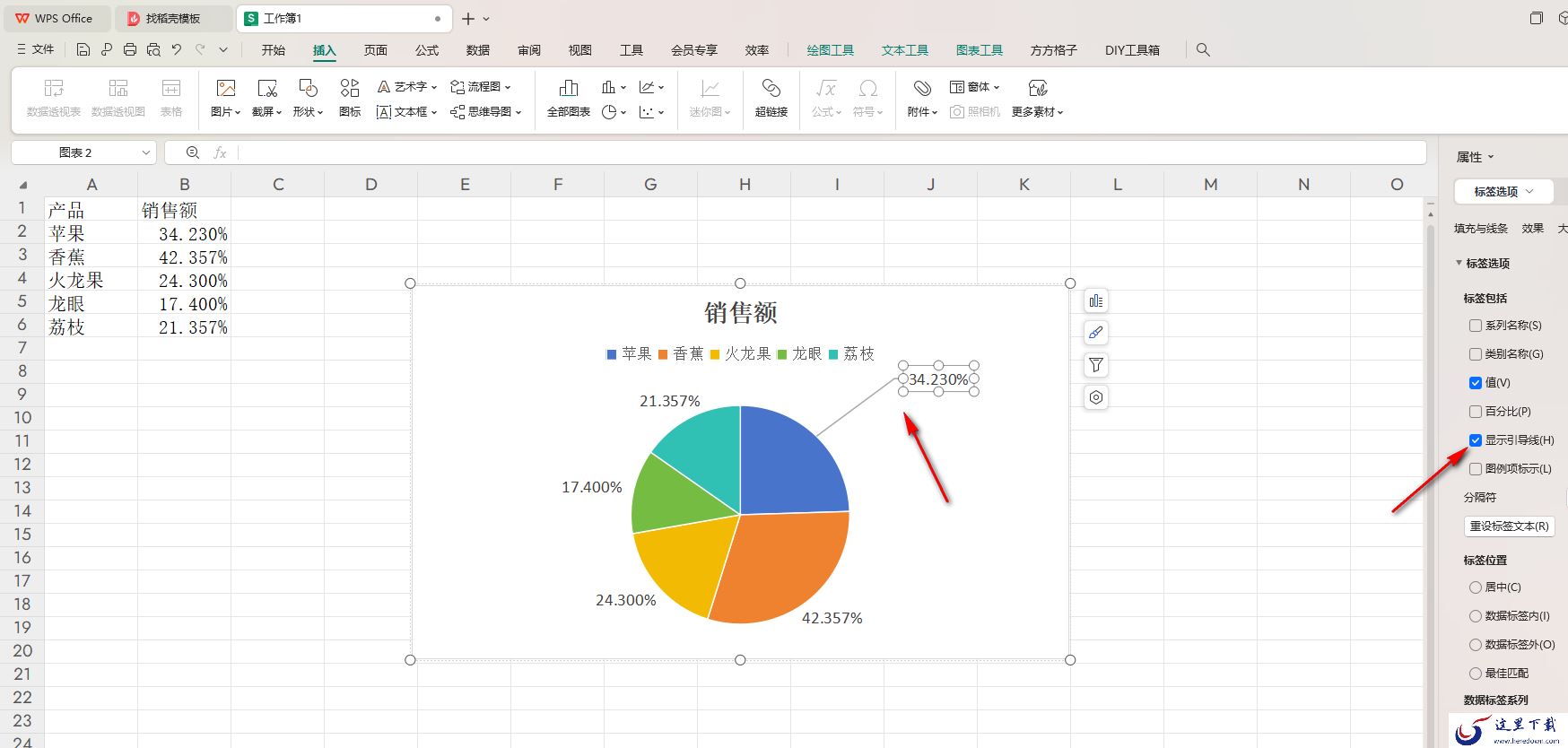The image size is (1568, 748).
Task: Enable 百分比(P) checkbox
Action: 1476,412
